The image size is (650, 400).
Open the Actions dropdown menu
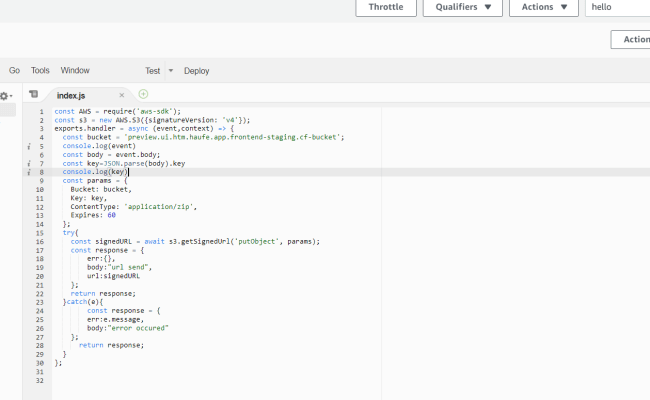pos(544,7)
